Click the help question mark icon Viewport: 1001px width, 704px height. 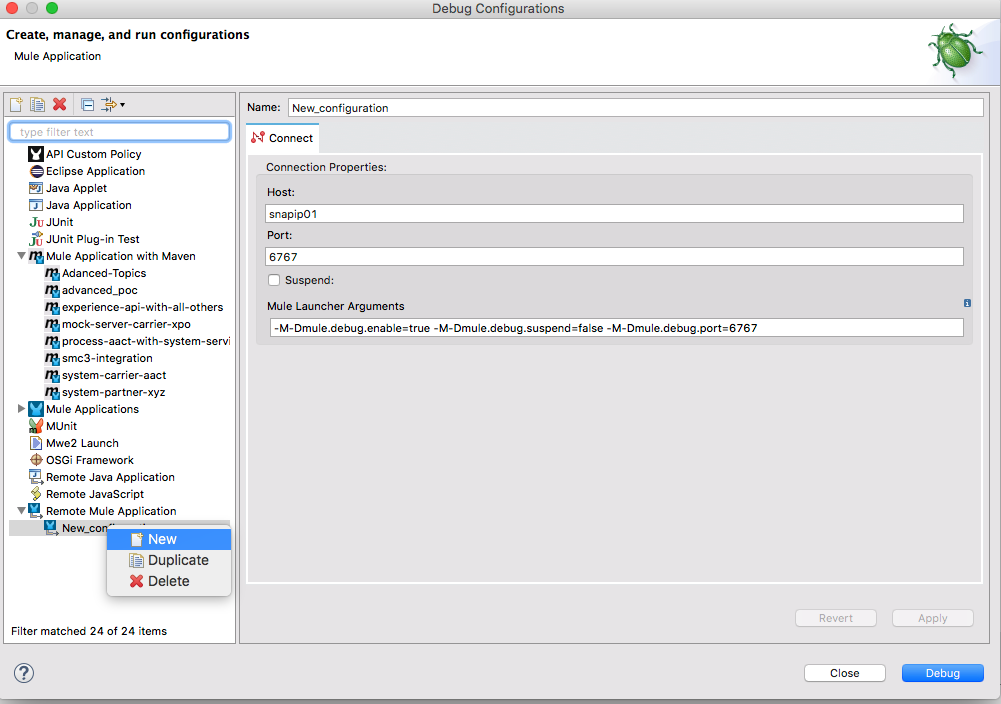click(x=24, y=673)
